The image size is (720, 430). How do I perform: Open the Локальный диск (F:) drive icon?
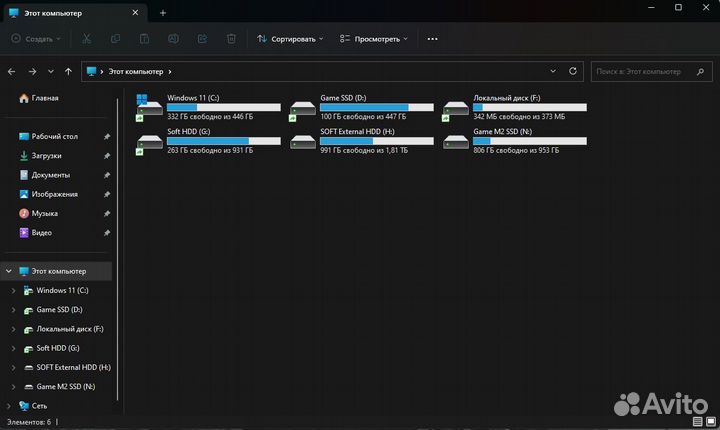click(x=456, y=110)
